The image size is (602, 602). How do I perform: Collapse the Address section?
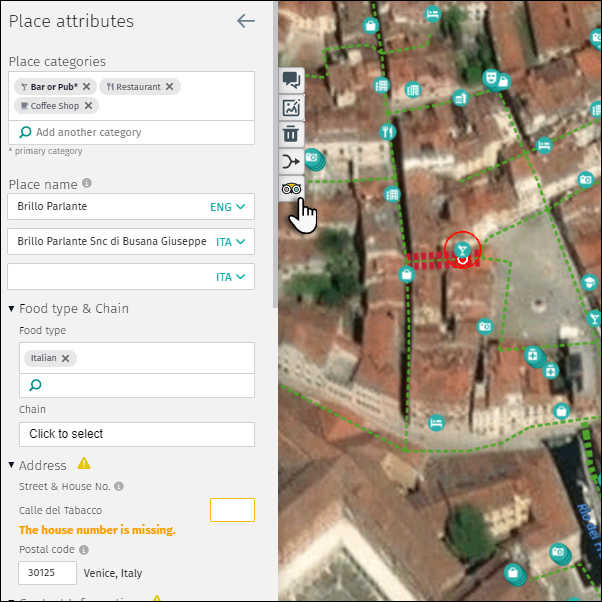pyautogui.click(x=12, y=465)
